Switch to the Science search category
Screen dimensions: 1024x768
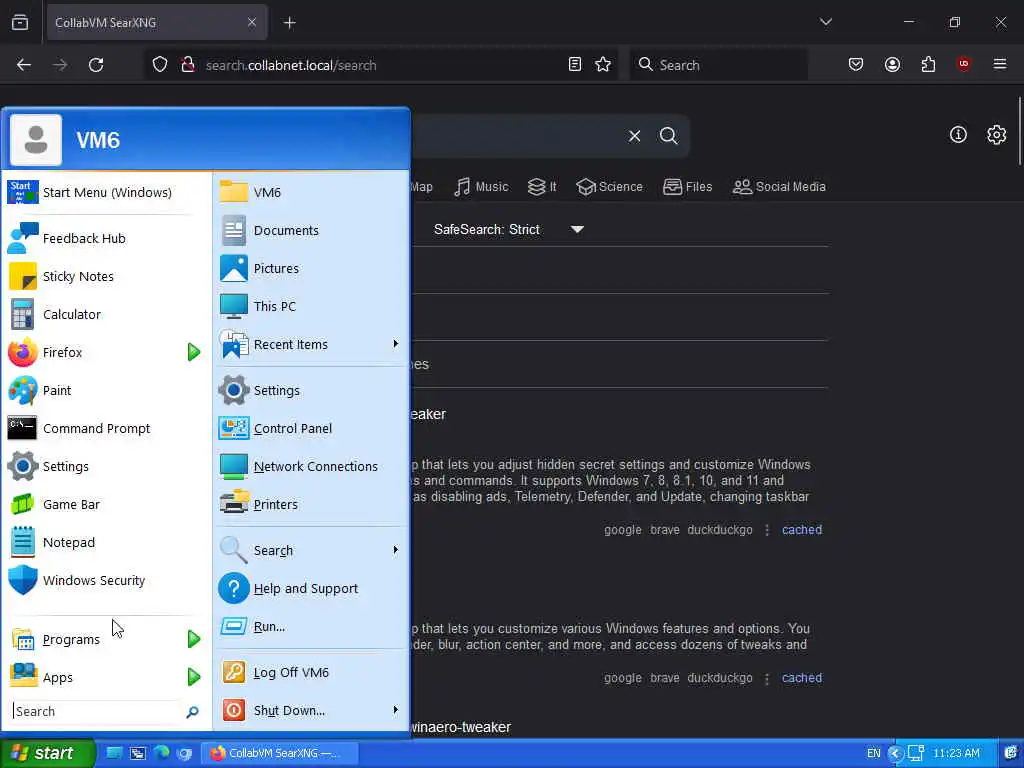[x=609, y=187]
